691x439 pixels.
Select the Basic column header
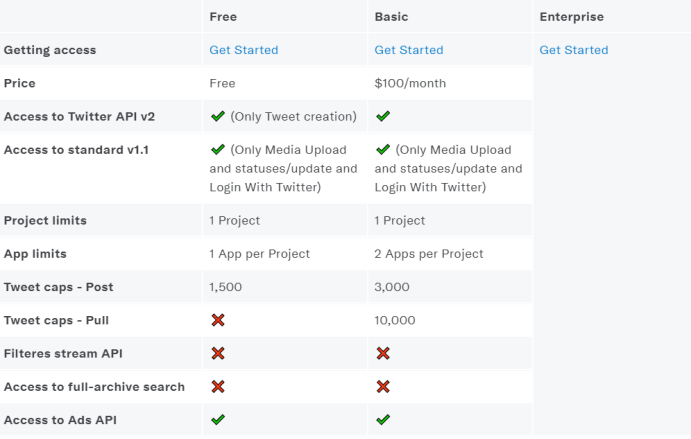[391, 17]
